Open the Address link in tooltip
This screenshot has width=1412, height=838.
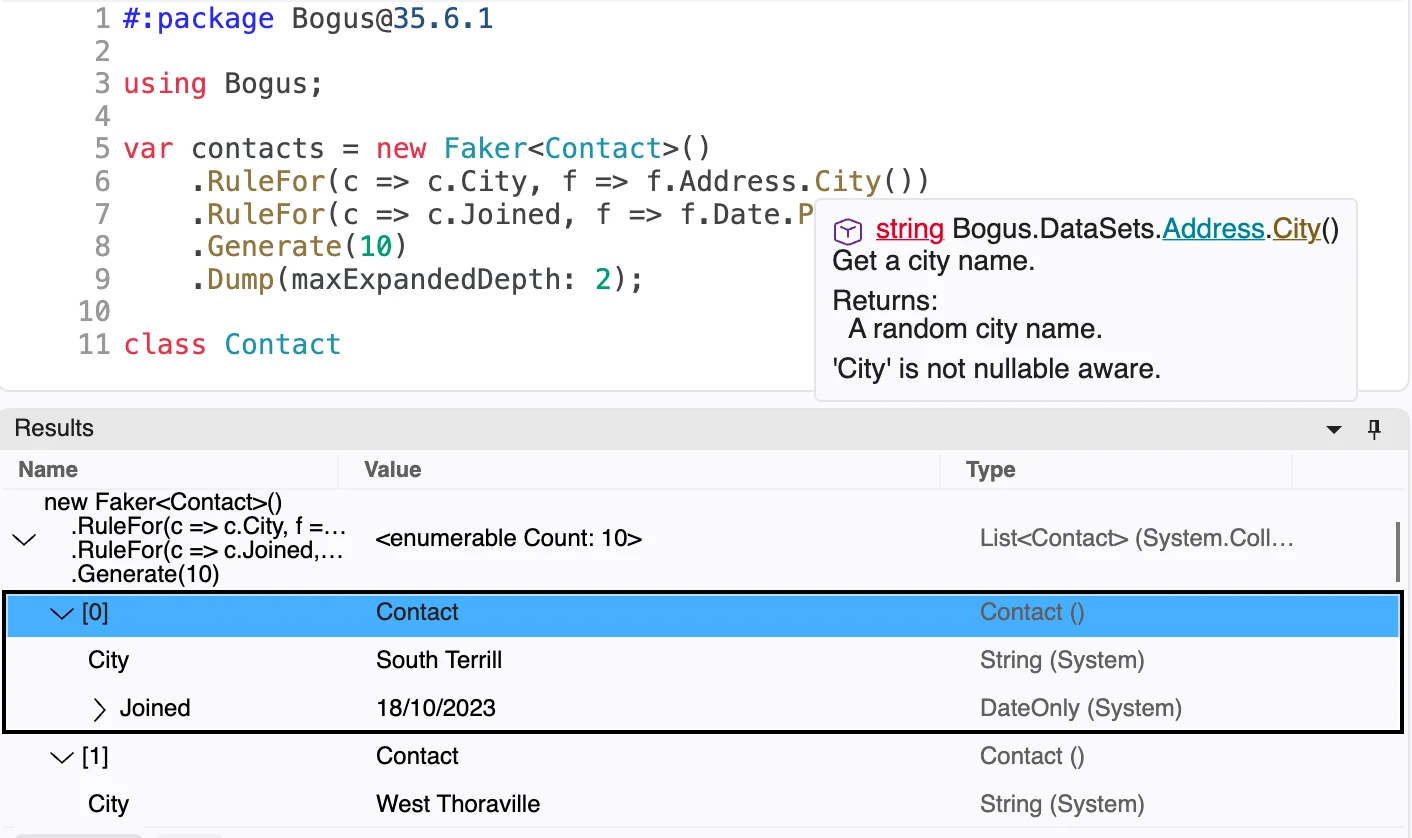(x=1213, y=229)
